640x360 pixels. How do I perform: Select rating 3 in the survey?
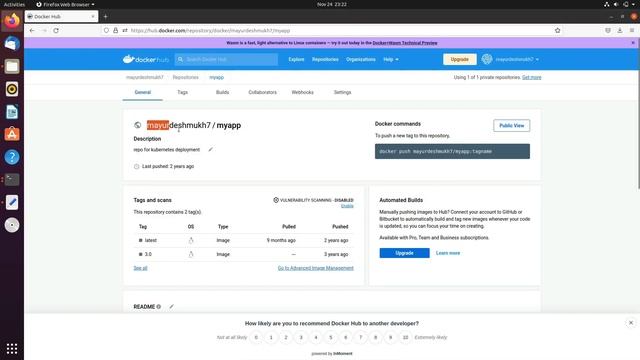301,338
